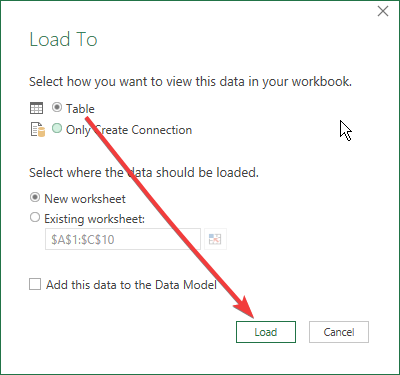Viewport: 400px width, 375px height.
Task: Select the New worksheet radio button
Action: pos(35,197)
